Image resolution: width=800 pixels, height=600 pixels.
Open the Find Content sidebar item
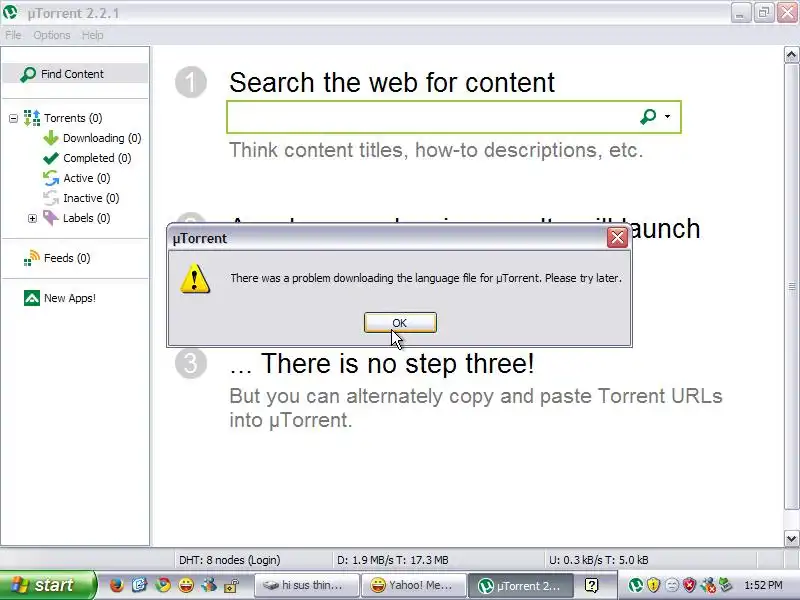(x=75, y=74)
